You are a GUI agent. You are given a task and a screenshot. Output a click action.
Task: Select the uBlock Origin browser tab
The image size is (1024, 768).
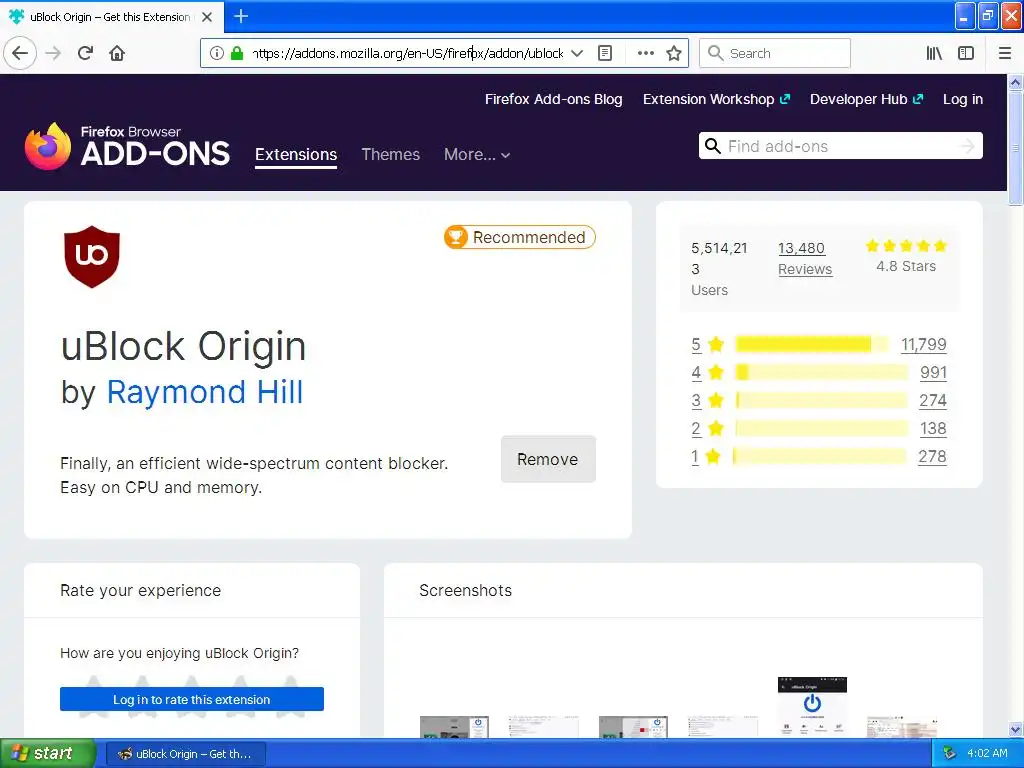tap(112, 17)
